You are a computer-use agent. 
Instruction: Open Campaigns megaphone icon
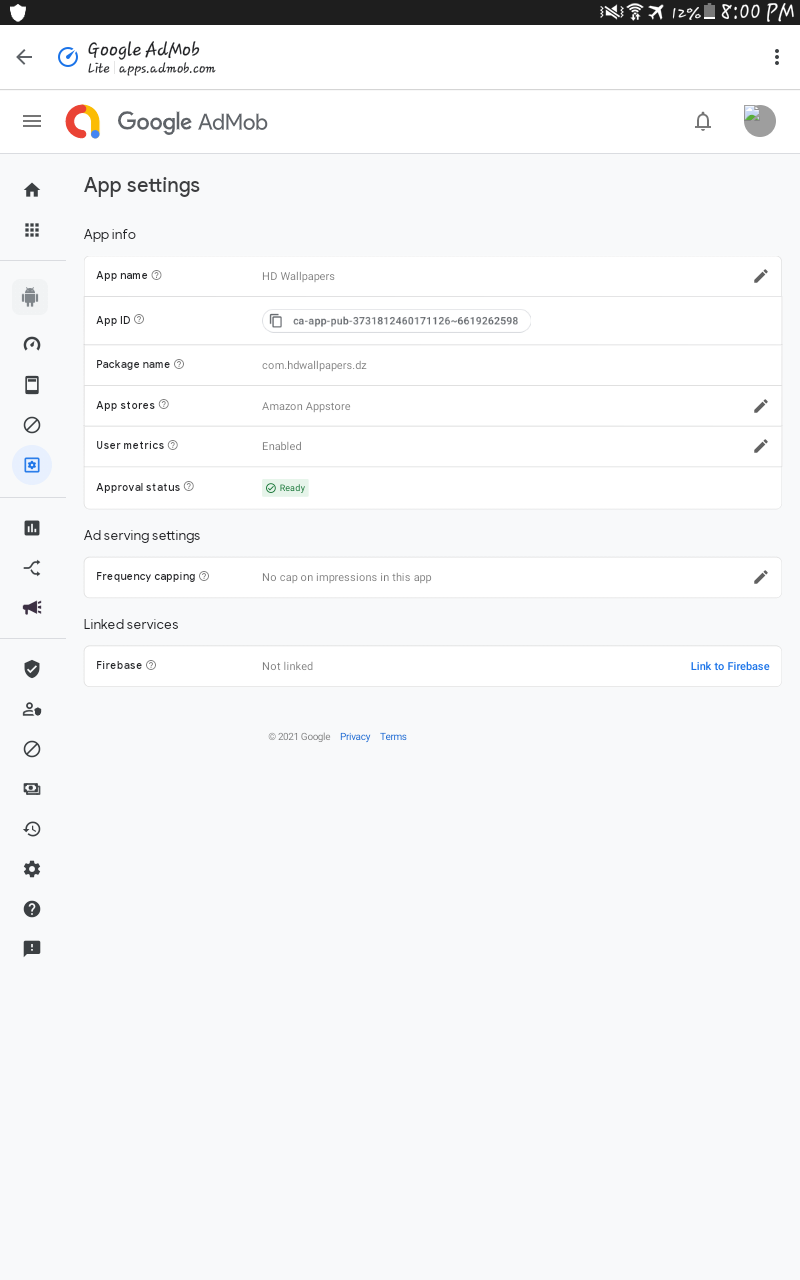pos(32,608)
